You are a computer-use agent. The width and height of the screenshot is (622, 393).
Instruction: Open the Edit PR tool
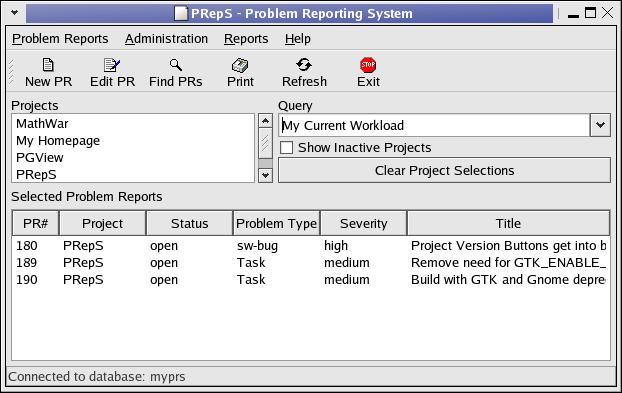[112, 73]
